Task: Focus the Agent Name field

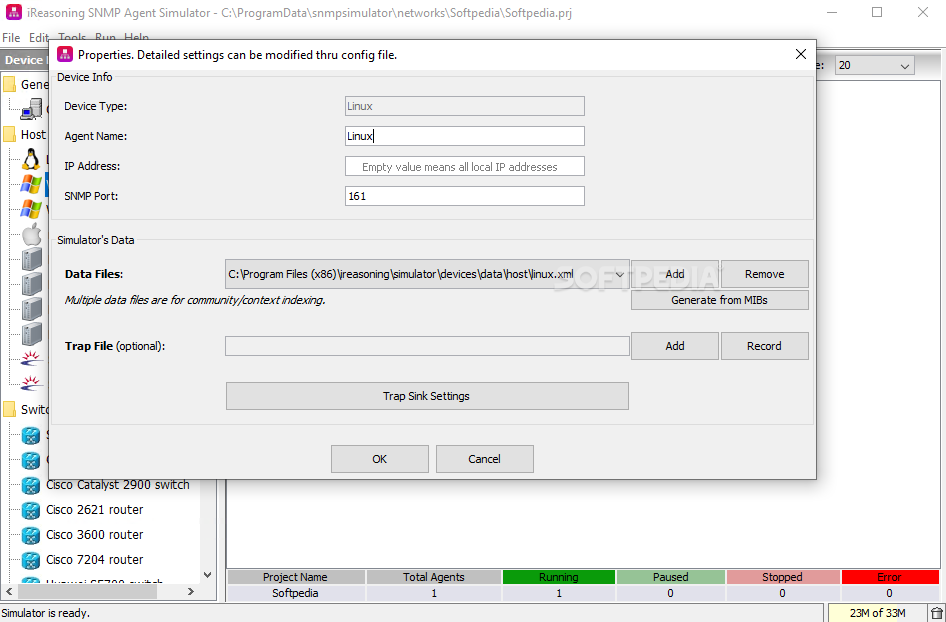Action: [x=465, y=136]
